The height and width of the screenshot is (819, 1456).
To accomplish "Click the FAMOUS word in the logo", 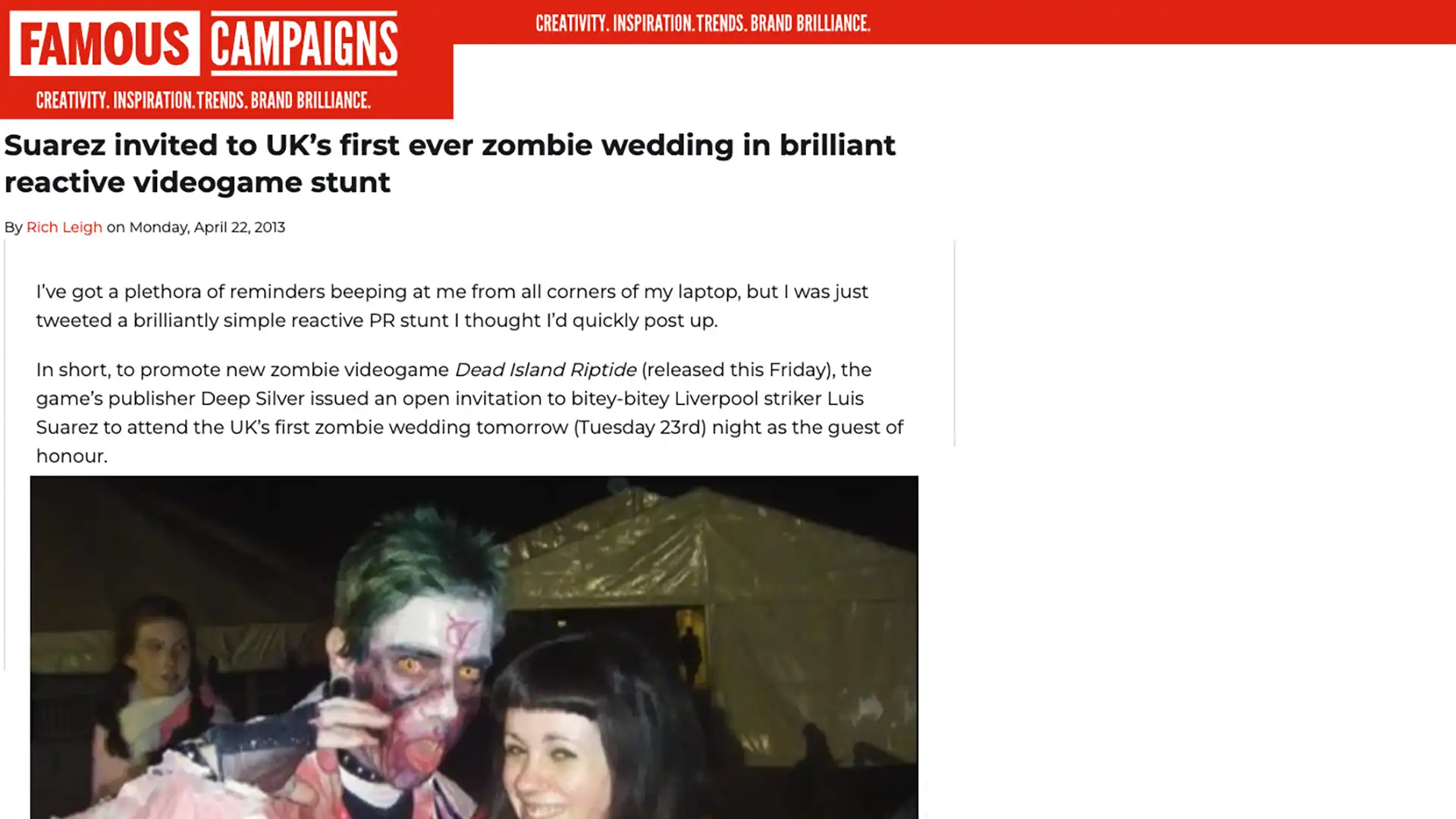I will tap(105, 43).
